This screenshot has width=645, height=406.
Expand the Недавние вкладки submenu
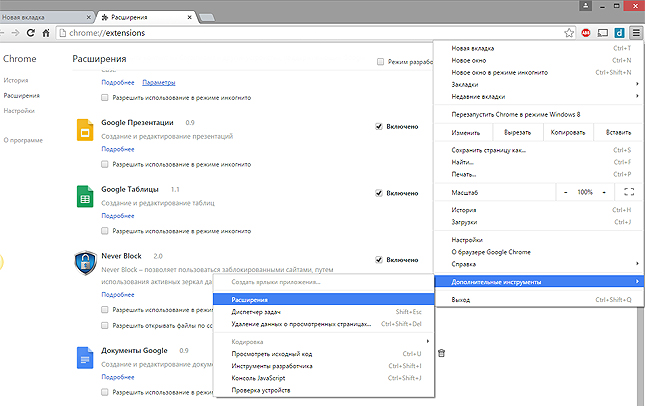pos(539,96)
